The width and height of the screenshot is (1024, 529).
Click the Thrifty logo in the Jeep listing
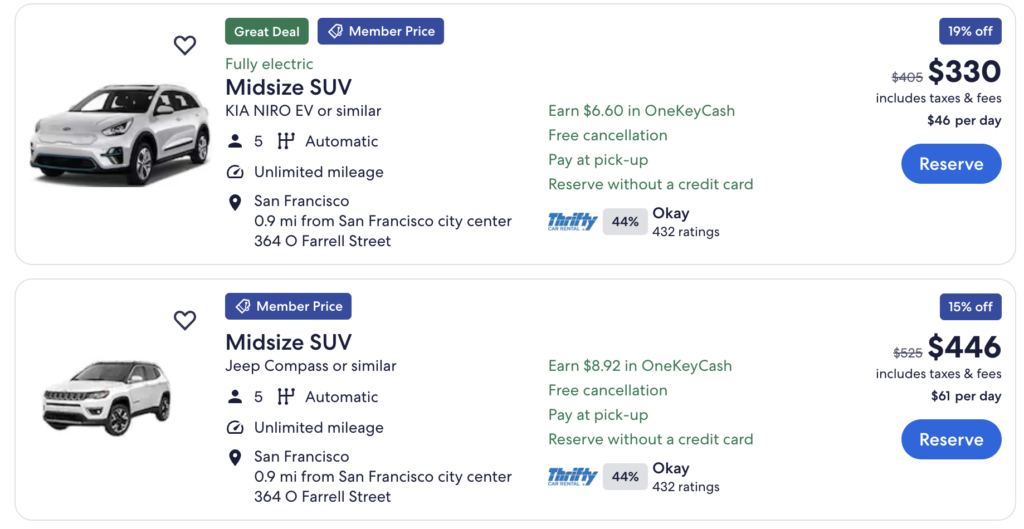[x=572, y=477]
